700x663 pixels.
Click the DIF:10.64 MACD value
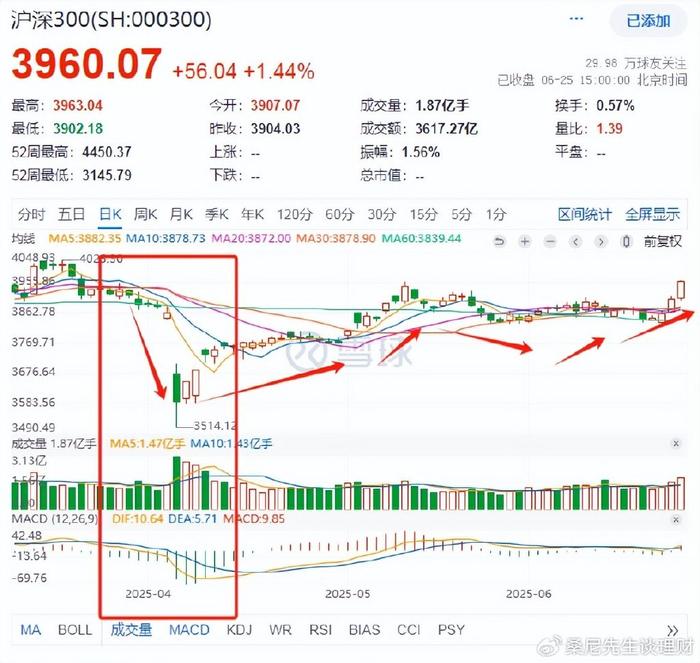click(x=137, y=519)
